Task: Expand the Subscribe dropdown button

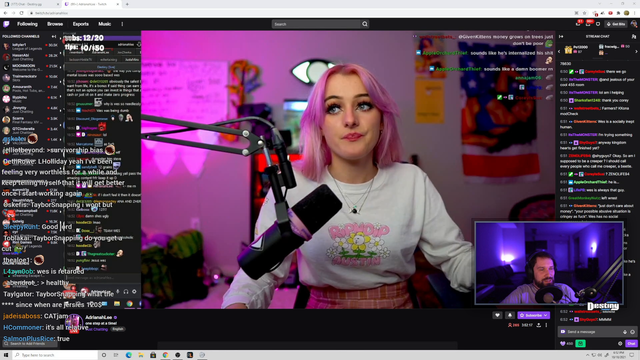Action: click(x=533, y=315)
